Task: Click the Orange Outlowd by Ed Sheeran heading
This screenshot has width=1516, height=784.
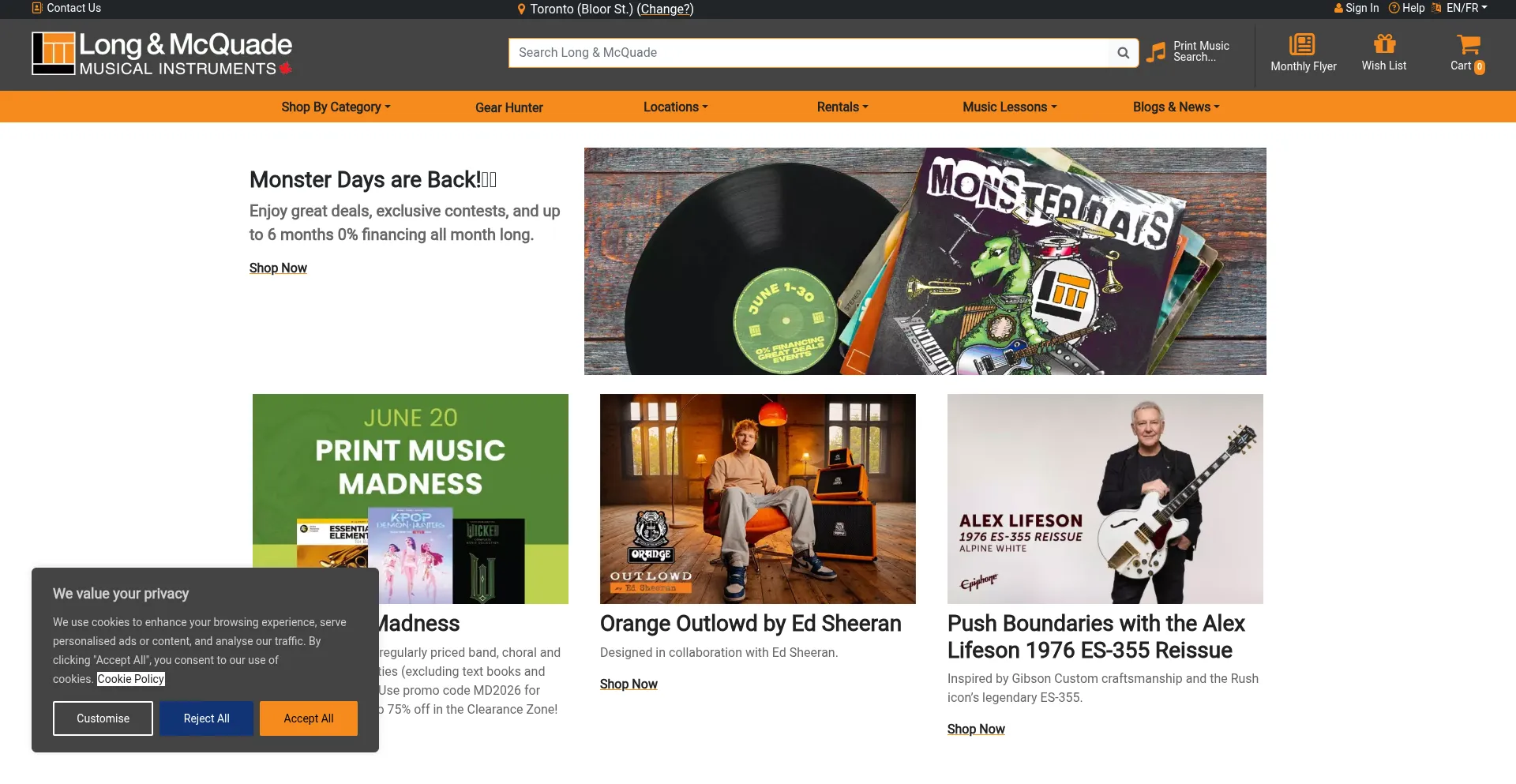Action: [750, 624]
